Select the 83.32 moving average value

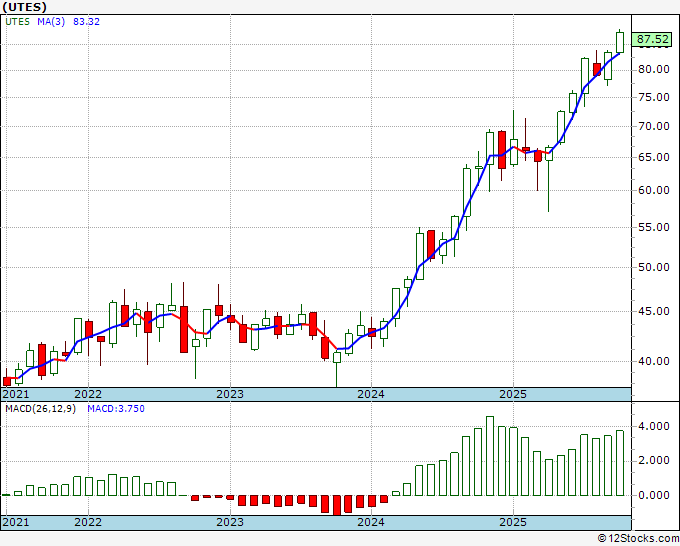[86, 22]
